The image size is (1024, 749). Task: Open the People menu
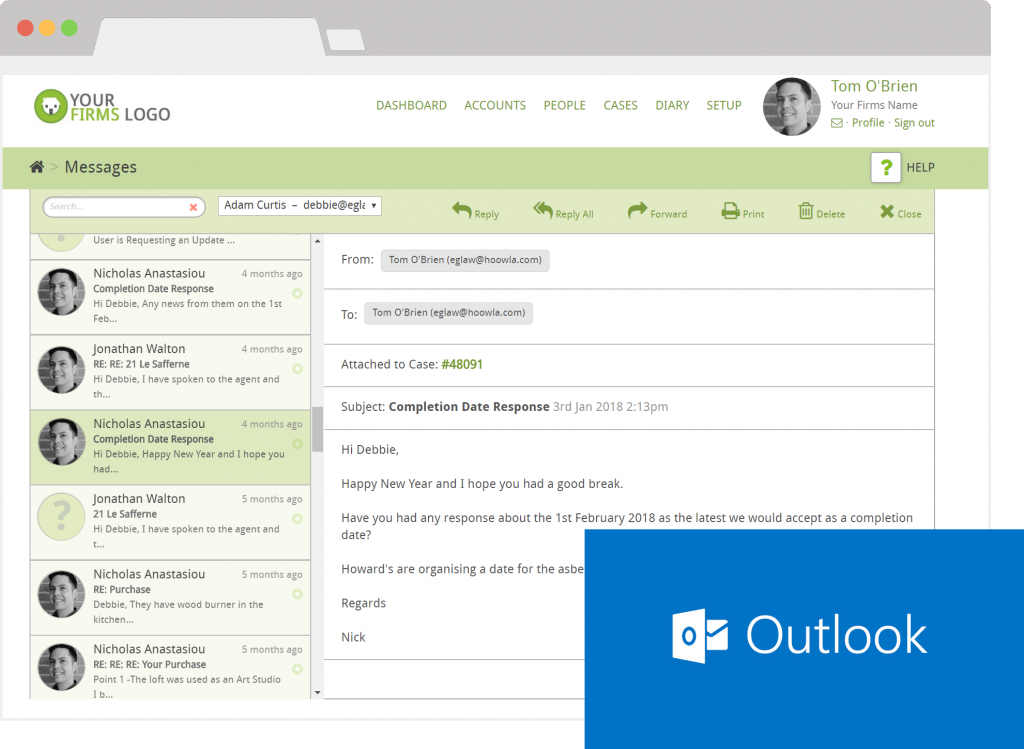[565, 106]
